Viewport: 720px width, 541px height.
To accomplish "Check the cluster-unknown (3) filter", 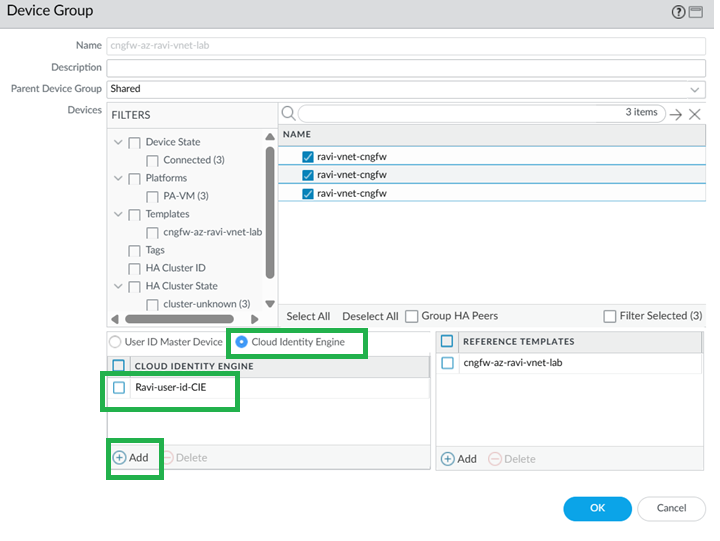I will (x=152, y=304).
